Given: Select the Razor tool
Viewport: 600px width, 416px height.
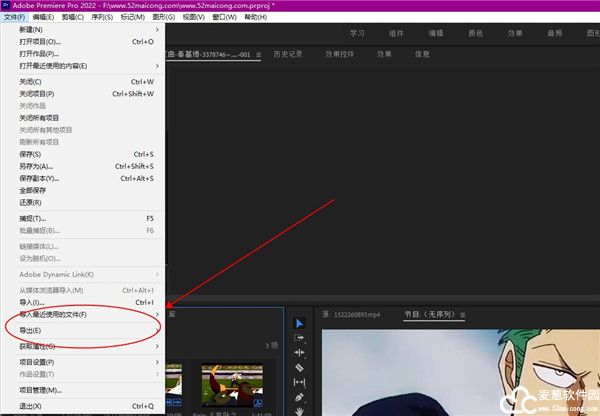Looking at the screenshot, I should pos(299,368).
